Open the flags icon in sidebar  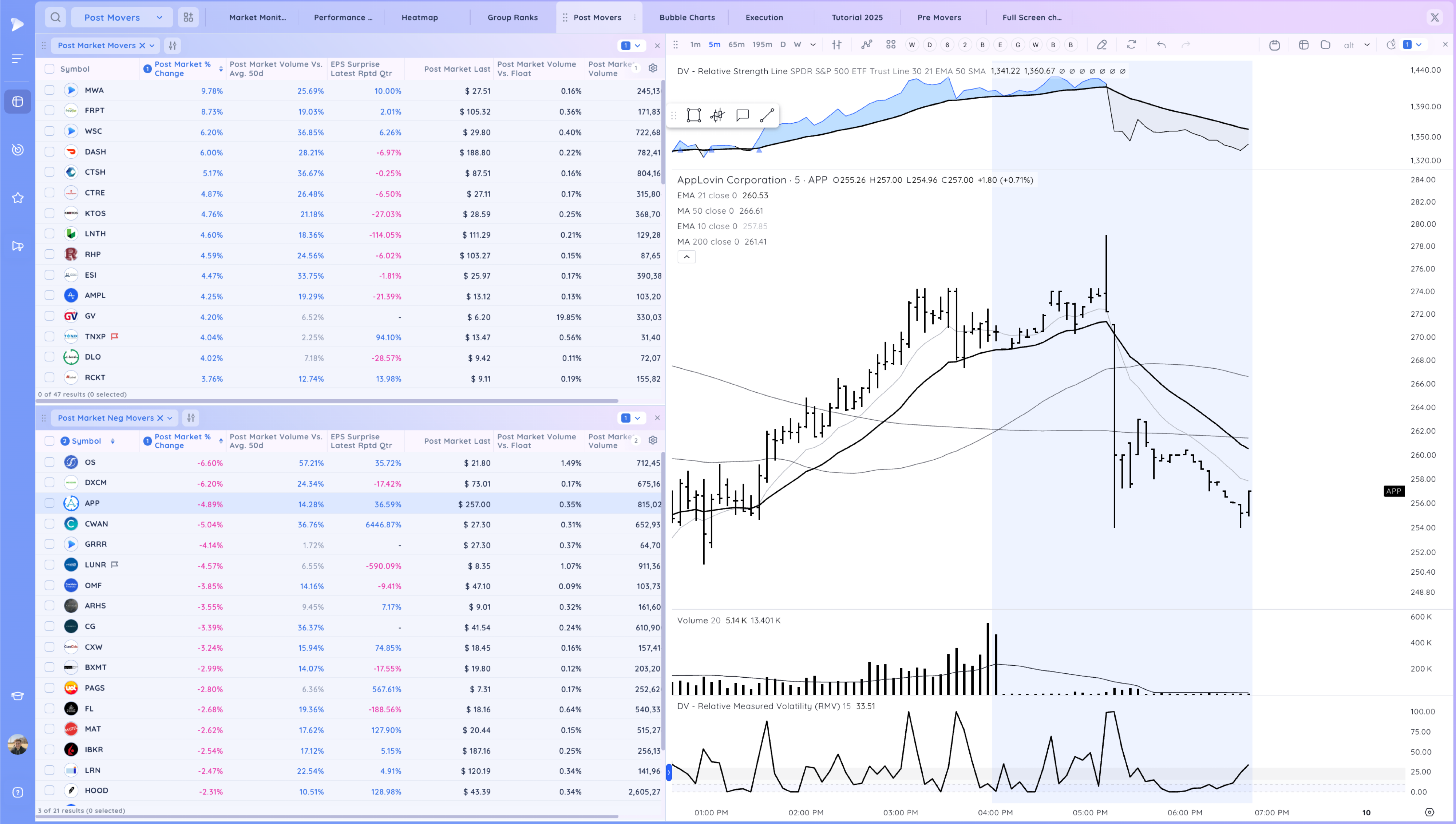point(17,246)
